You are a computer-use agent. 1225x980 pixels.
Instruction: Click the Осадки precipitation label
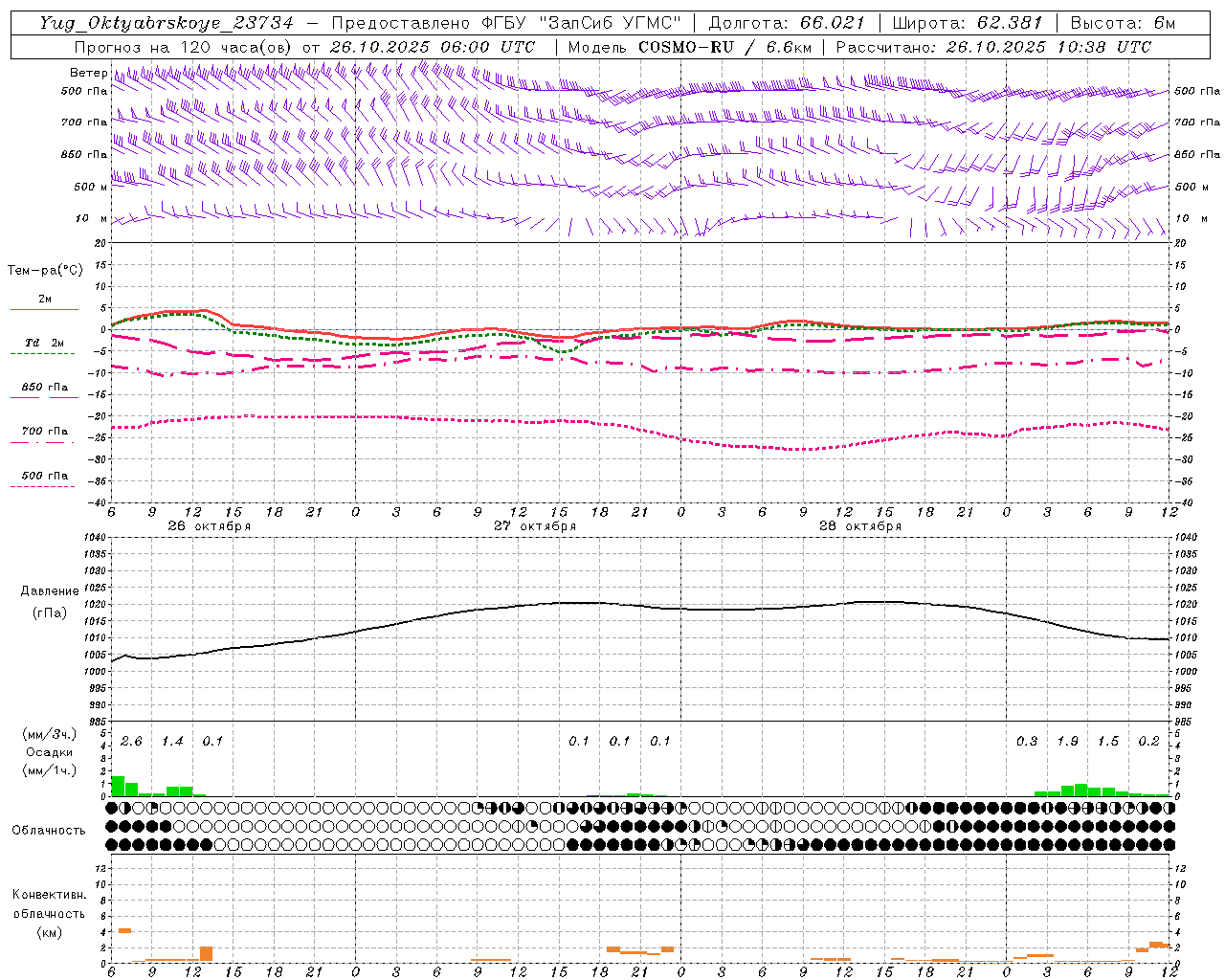[x=49, y=752]
